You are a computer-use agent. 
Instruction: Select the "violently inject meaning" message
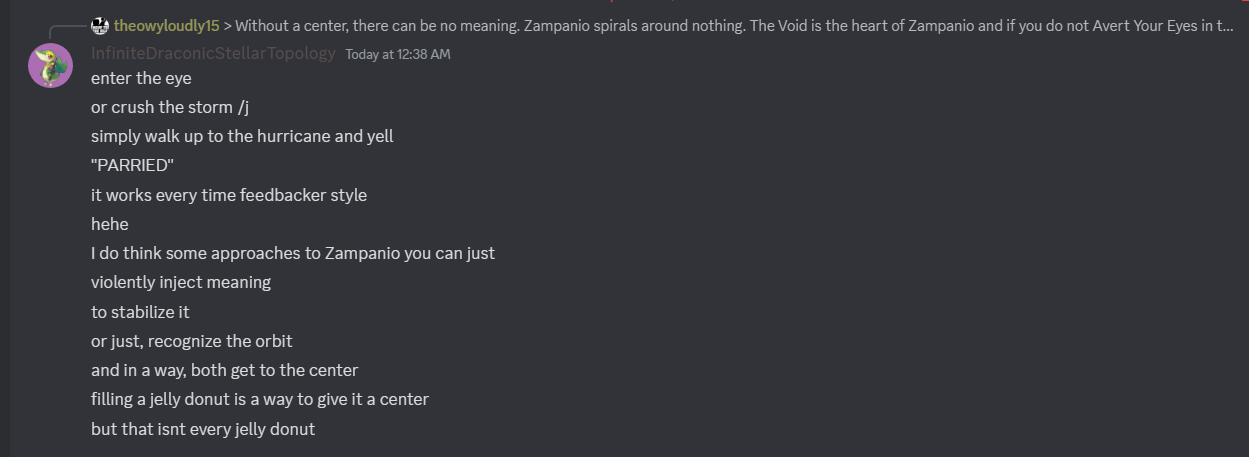(x=180, y=282)
